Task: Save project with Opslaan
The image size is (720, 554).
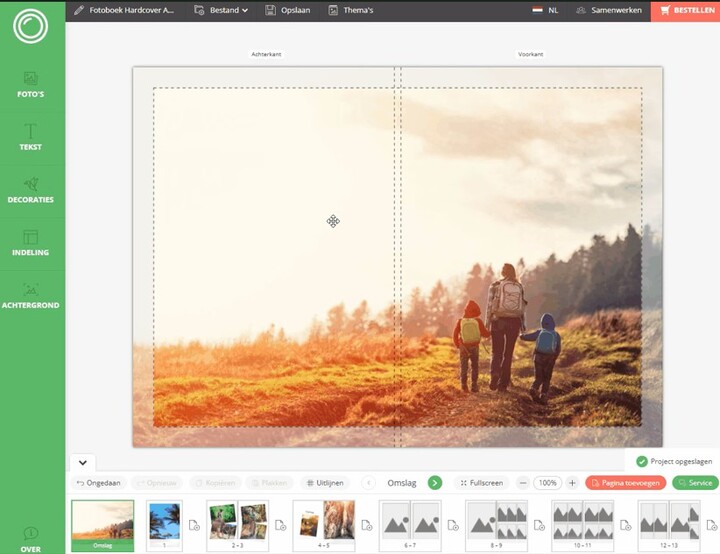Action: 288,10
